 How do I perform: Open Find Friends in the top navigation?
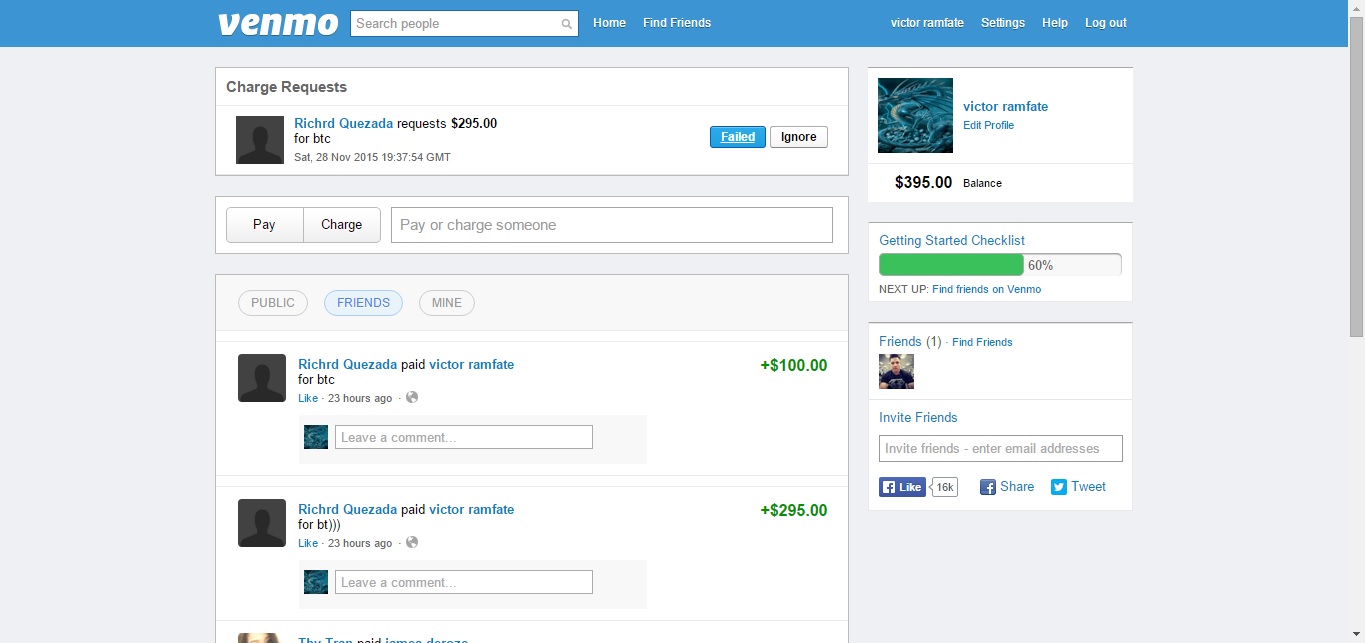coord(677,23)
